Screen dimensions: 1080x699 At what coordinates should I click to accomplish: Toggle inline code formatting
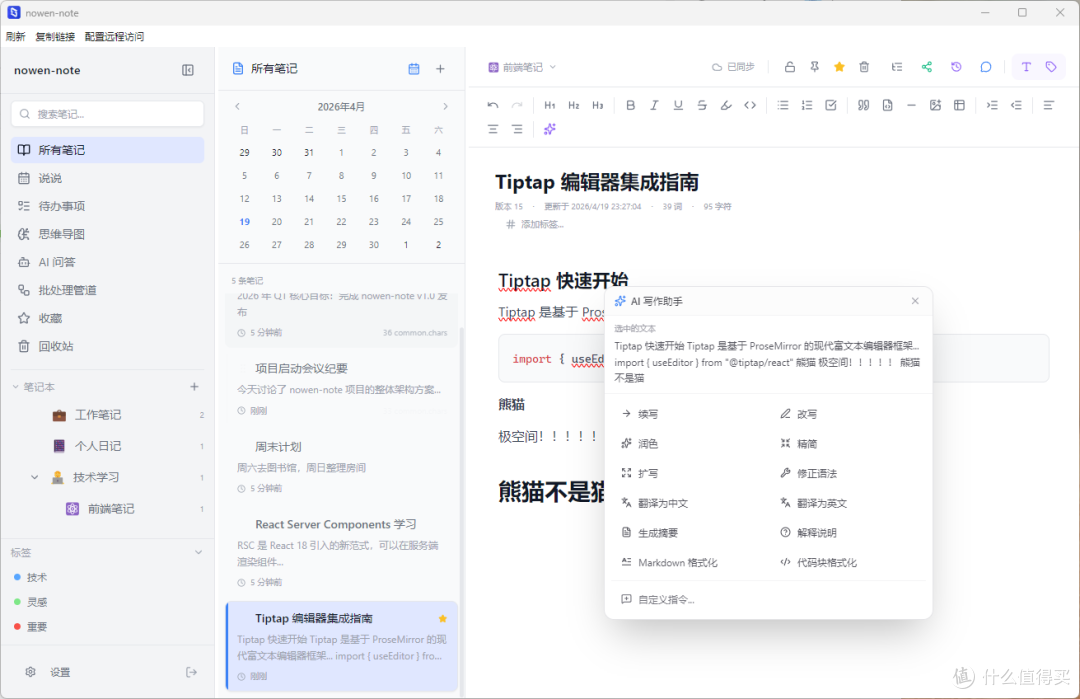tap(750, 105)
